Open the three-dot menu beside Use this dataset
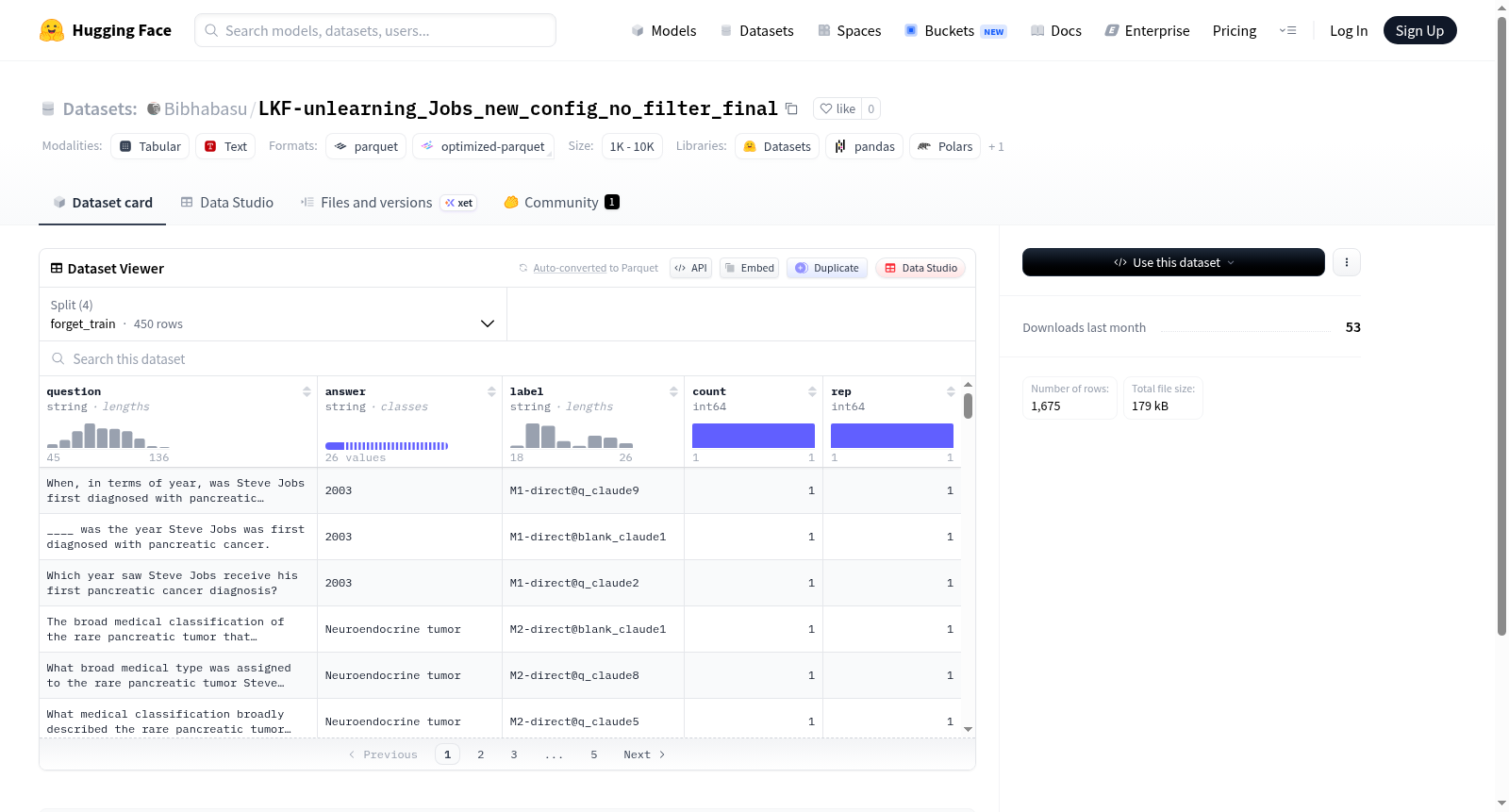This screenshot has height=812, width=1509. [x=1347, y=262]
